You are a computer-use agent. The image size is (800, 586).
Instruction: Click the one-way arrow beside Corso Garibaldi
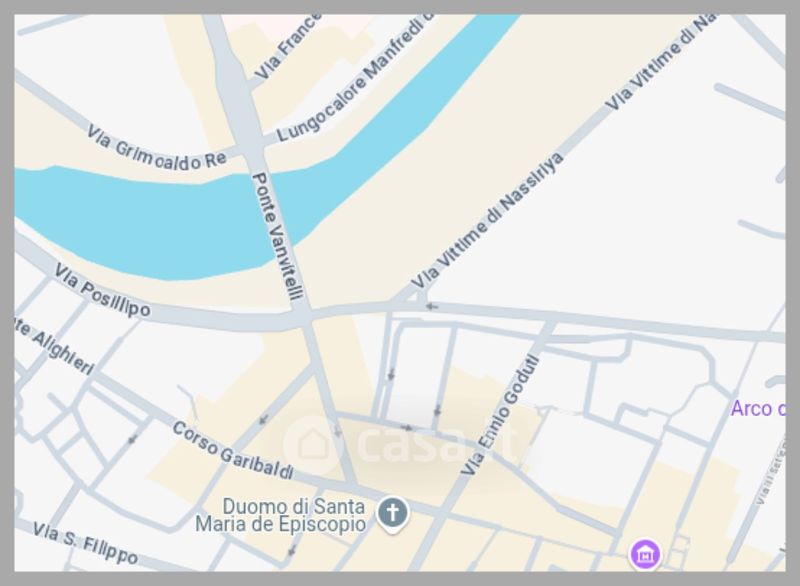tap(263, 420)
